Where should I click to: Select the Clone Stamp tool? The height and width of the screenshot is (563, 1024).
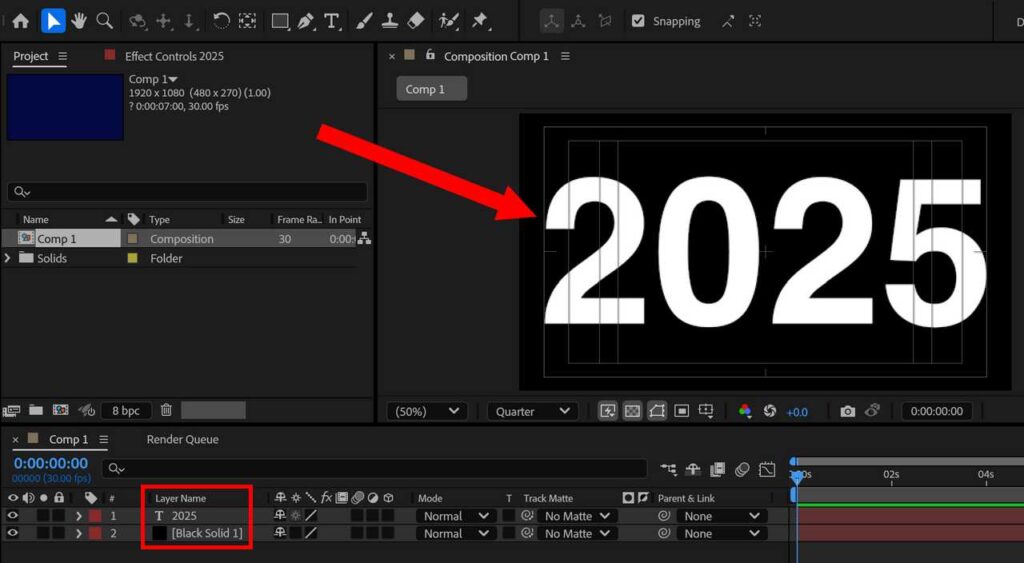390,21
